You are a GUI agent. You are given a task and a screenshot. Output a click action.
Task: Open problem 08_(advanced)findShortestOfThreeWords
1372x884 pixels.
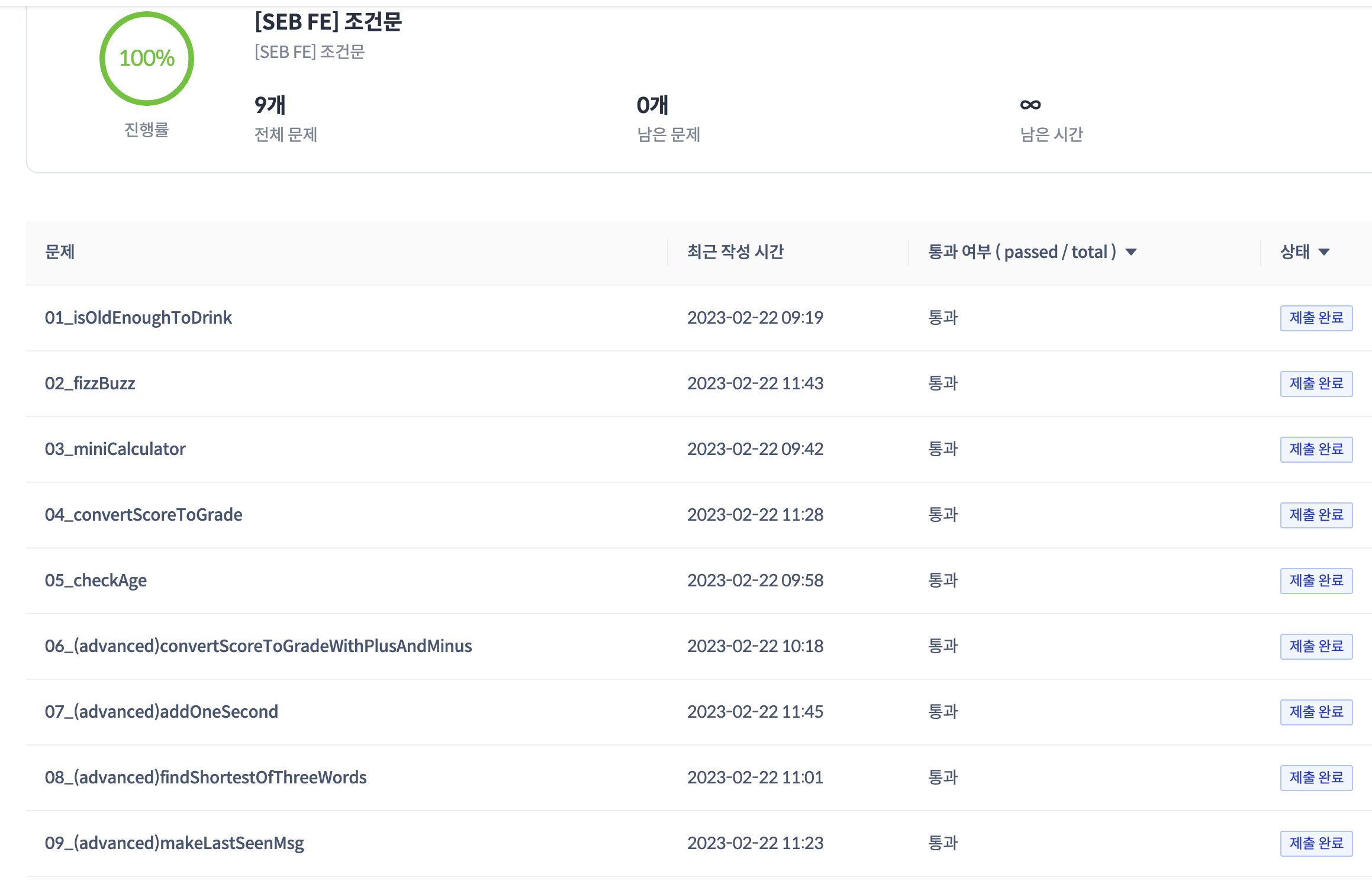tap(206, 777)
